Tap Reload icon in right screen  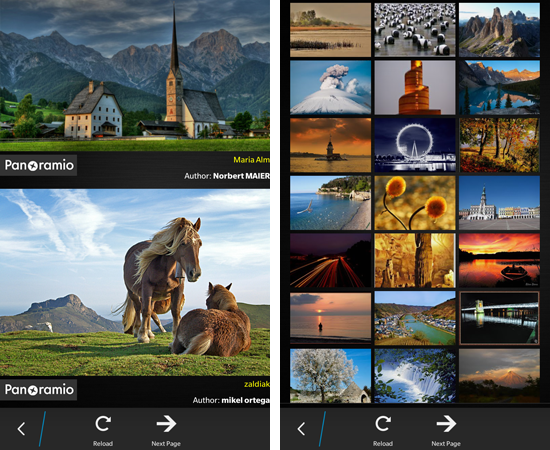383,423
